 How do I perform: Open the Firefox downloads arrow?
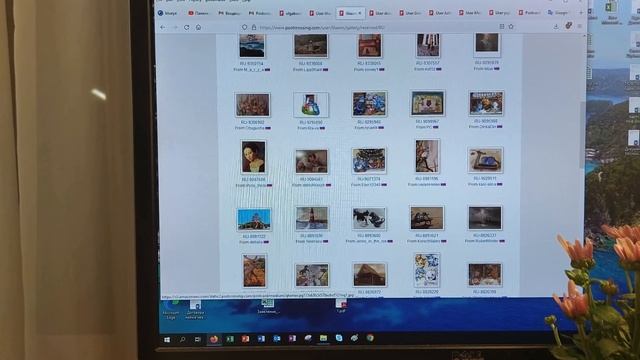pos(556,27)
